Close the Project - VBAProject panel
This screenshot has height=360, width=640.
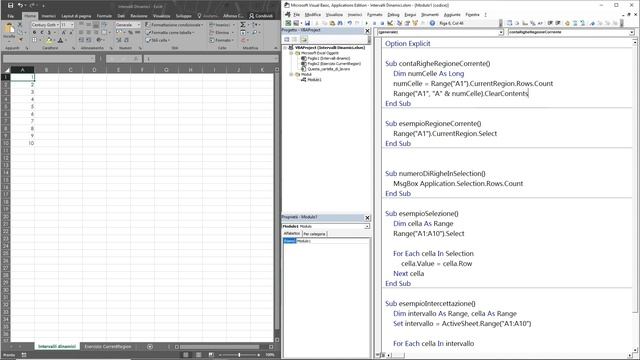[367, 31]
